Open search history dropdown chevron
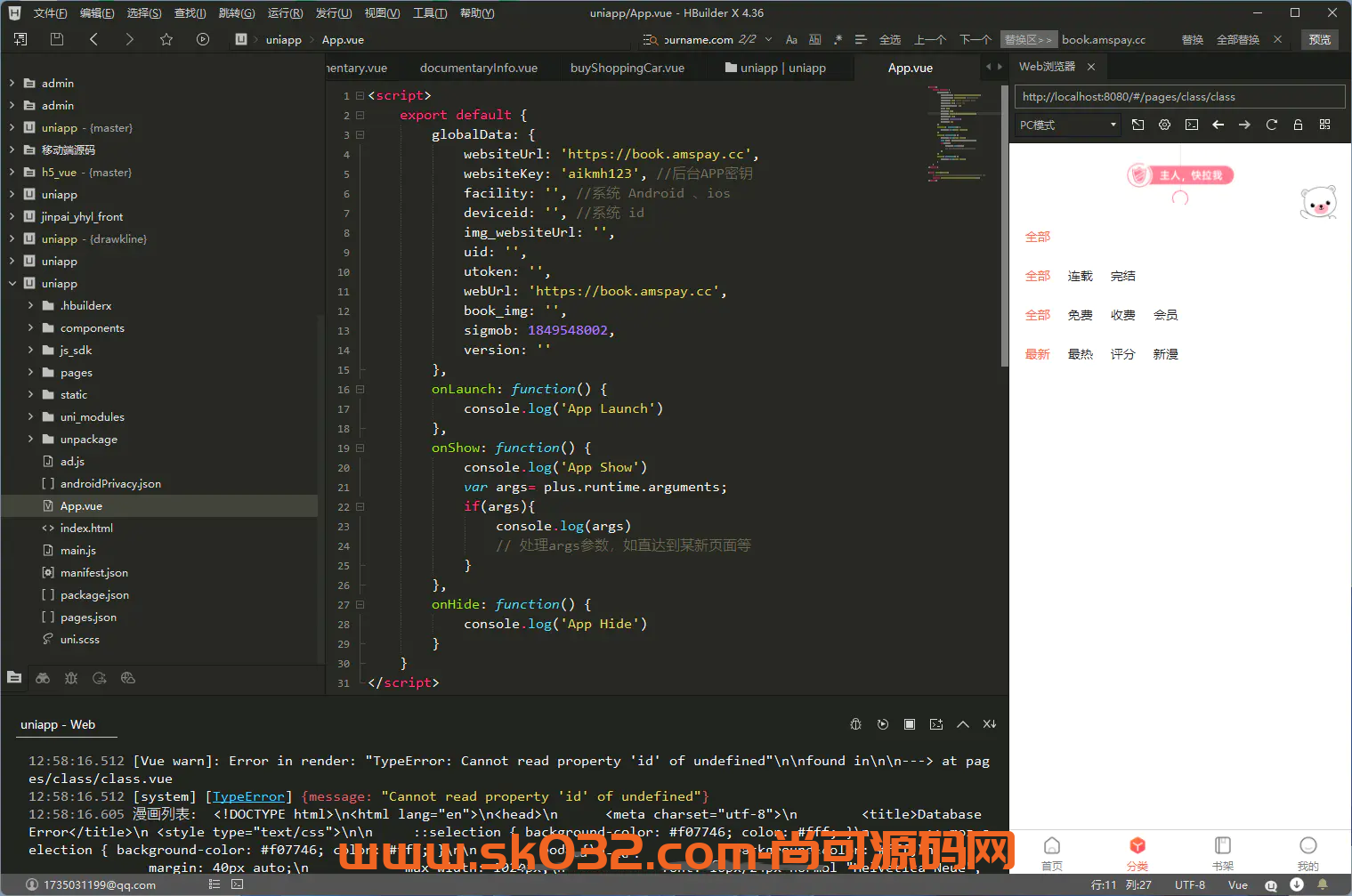This screenshot has height=896, width=1352. coord(768,39)
